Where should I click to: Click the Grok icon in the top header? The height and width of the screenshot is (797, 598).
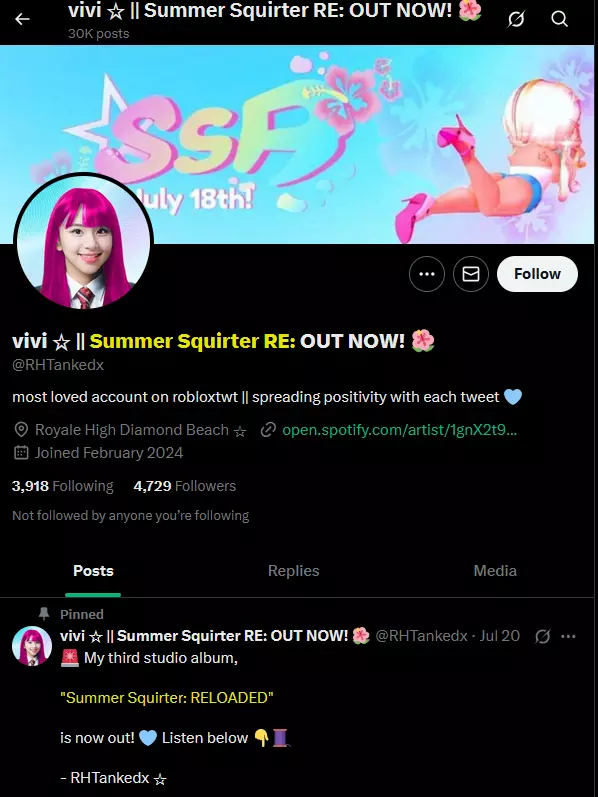tap(516, 19)
